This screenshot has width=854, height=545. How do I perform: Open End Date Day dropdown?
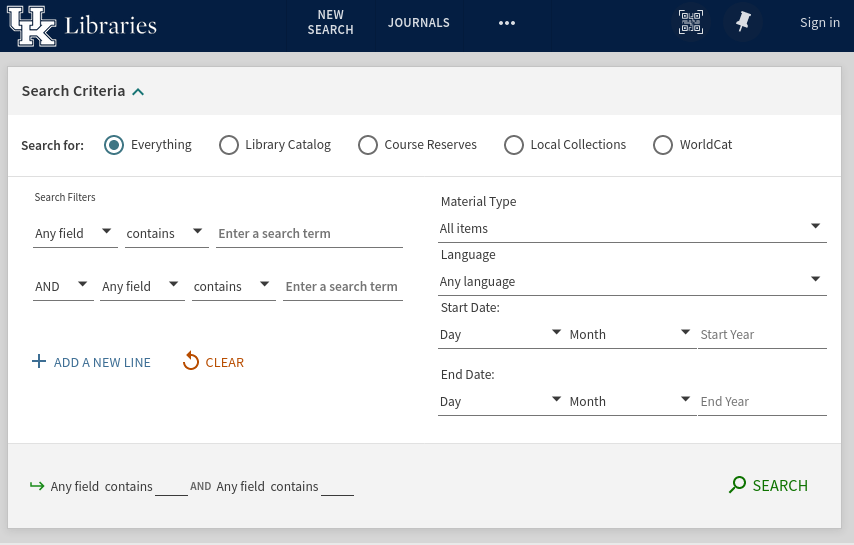tap(501, 401)
